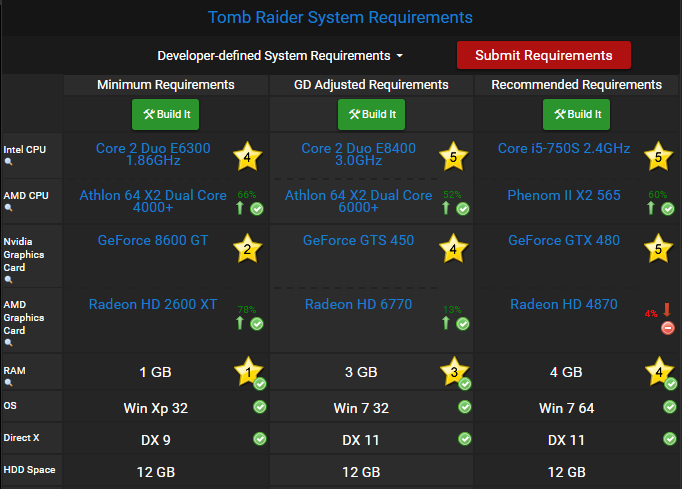Click the 2-star rating beside GeForce 8600 GT
The height and width of the screenshot is (489, 682).
point(247,248)
